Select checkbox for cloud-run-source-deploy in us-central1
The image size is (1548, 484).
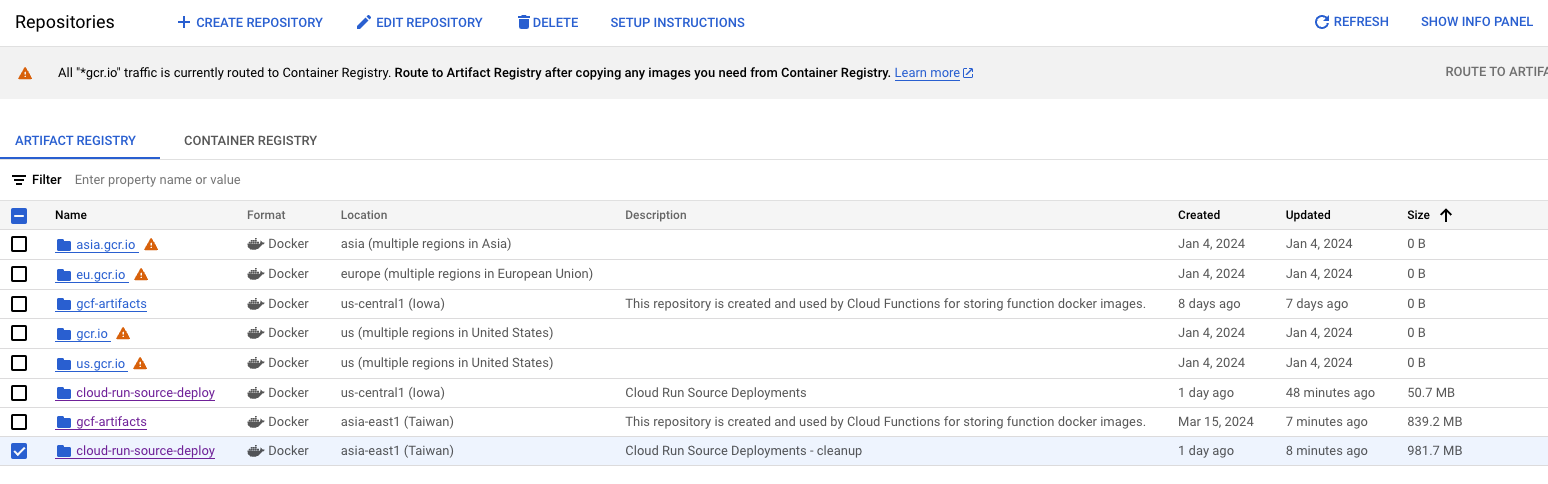pyautogui.click(x=19, y=393)
